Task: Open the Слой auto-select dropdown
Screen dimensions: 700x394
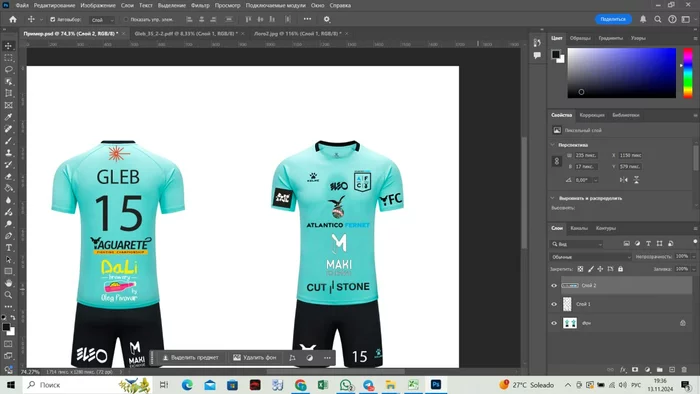Action: [x=102, y=20]
